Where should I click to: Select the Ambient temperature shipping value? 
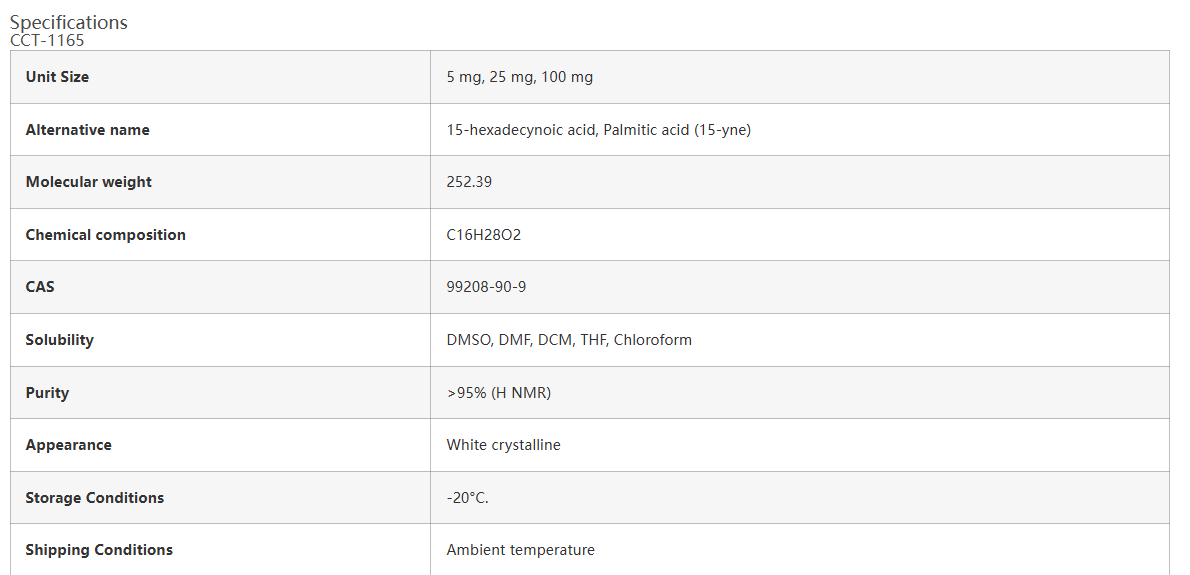coord(520,550)
